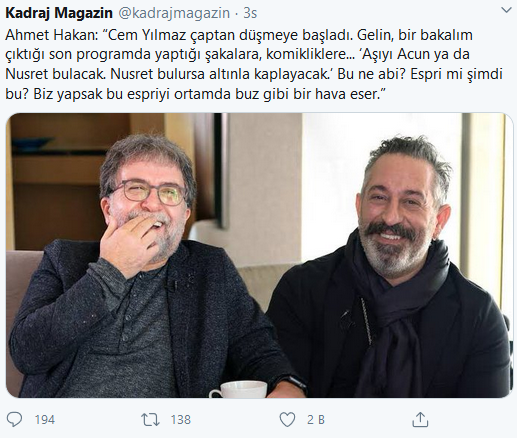Click the line starting 'Nusret bulacak'
The image size is (517, 438).
click(254, 74)
